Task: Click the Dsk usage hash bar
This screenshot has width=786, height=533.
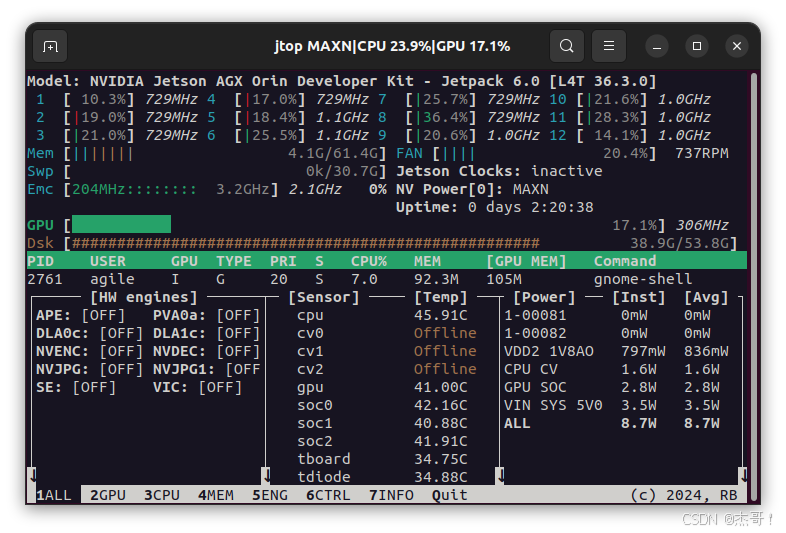Action: tap(306, 243)
